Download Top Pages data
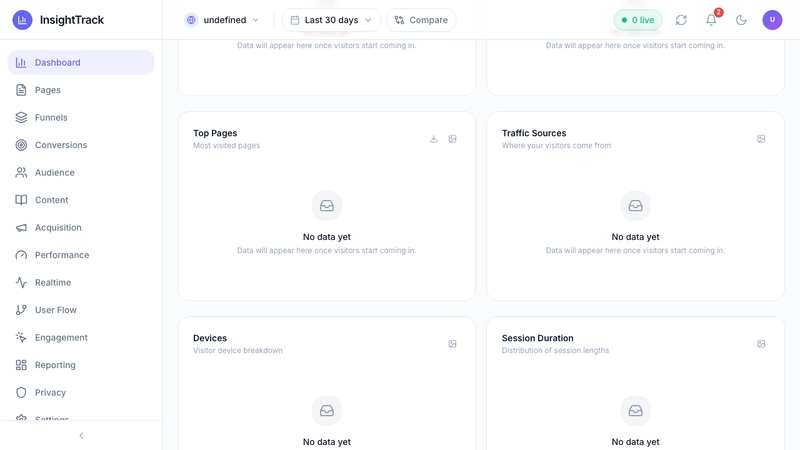800x450 pixels. 434,139
